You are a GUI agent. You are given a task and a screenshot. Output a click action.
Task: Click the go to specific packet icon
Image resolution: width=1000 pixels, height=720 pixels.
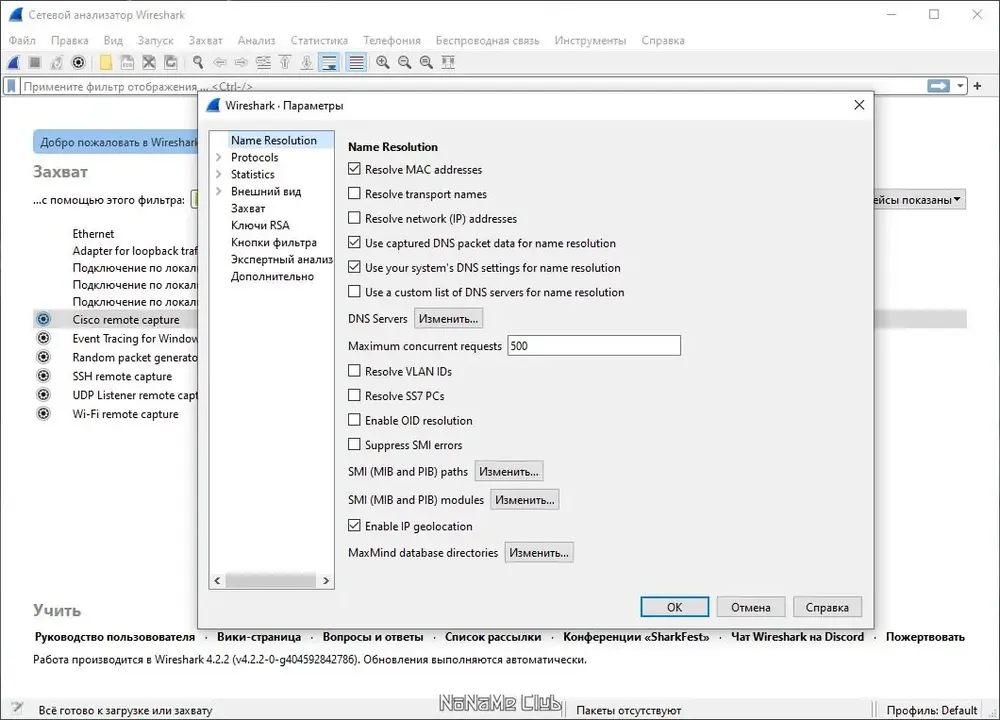(x=263, y=62)
